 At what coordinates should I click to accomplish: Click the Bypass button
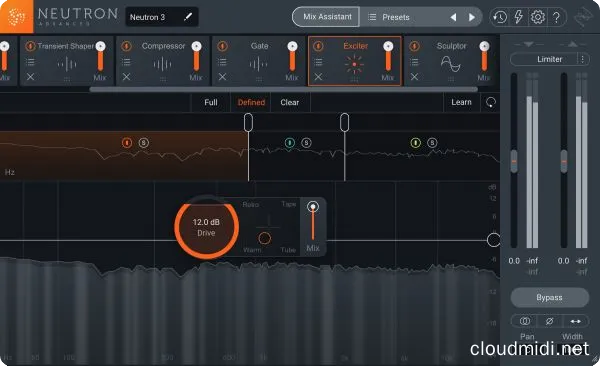pos(549,297)
